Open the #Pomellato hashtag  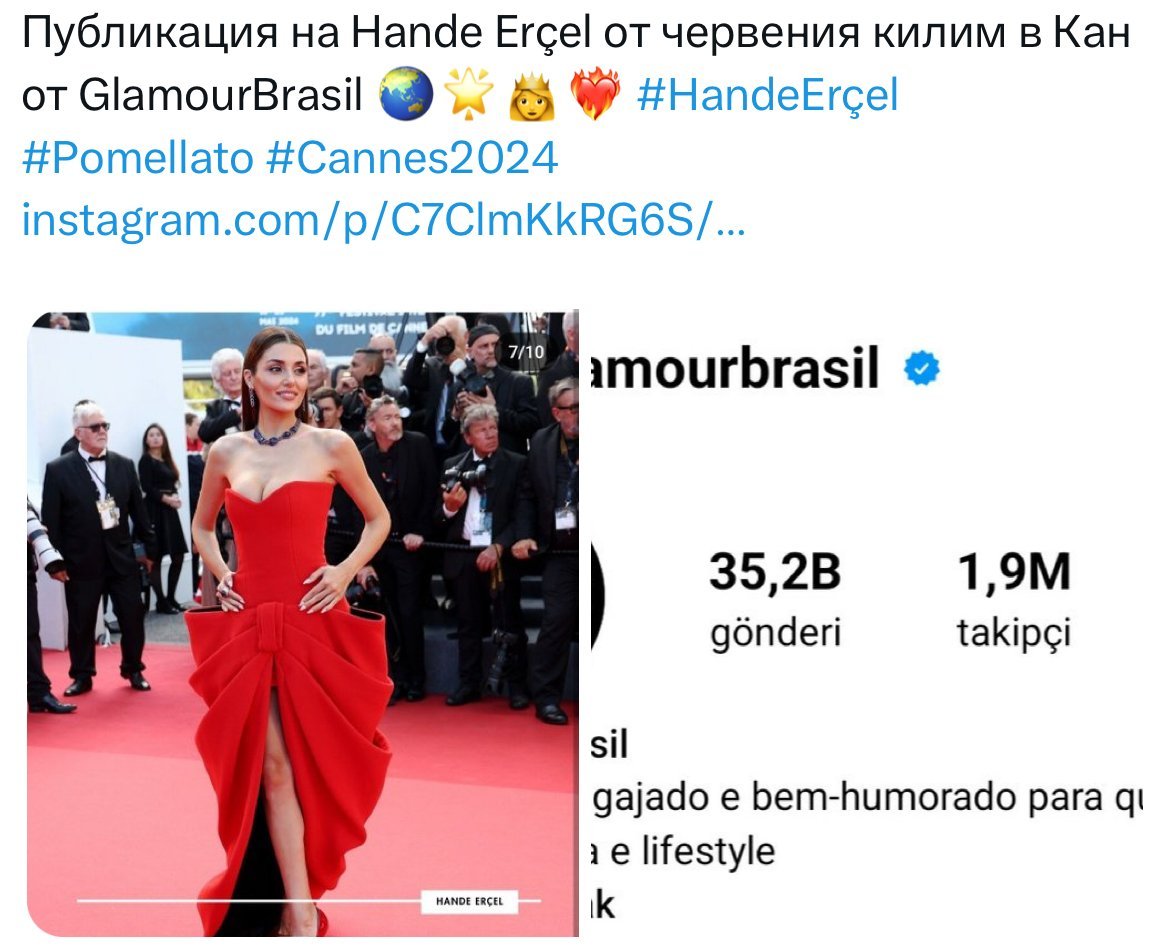[x=138, y=159]
